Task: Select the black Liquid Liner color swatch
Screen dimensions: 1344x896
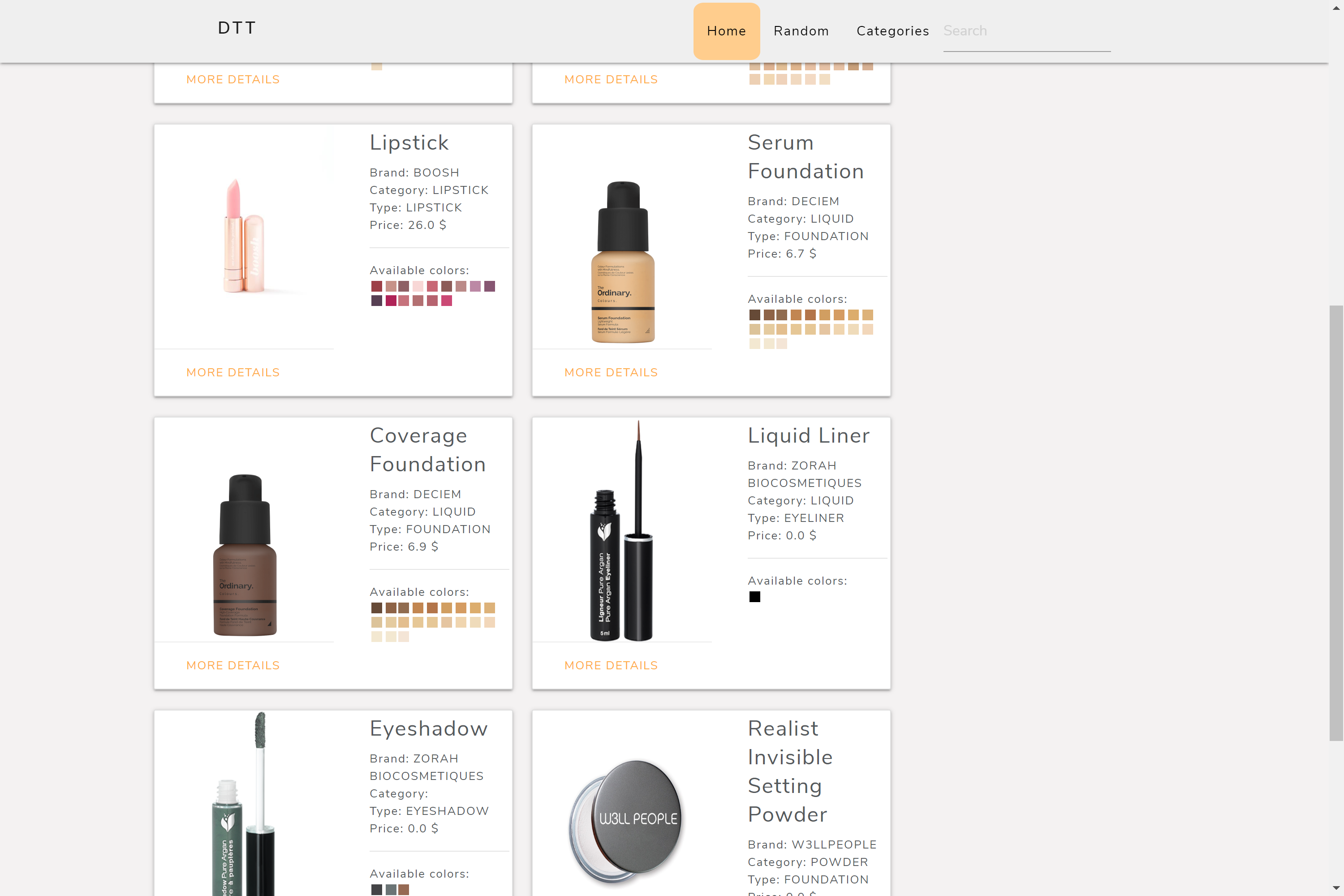Action: click(x=754, y=597)
